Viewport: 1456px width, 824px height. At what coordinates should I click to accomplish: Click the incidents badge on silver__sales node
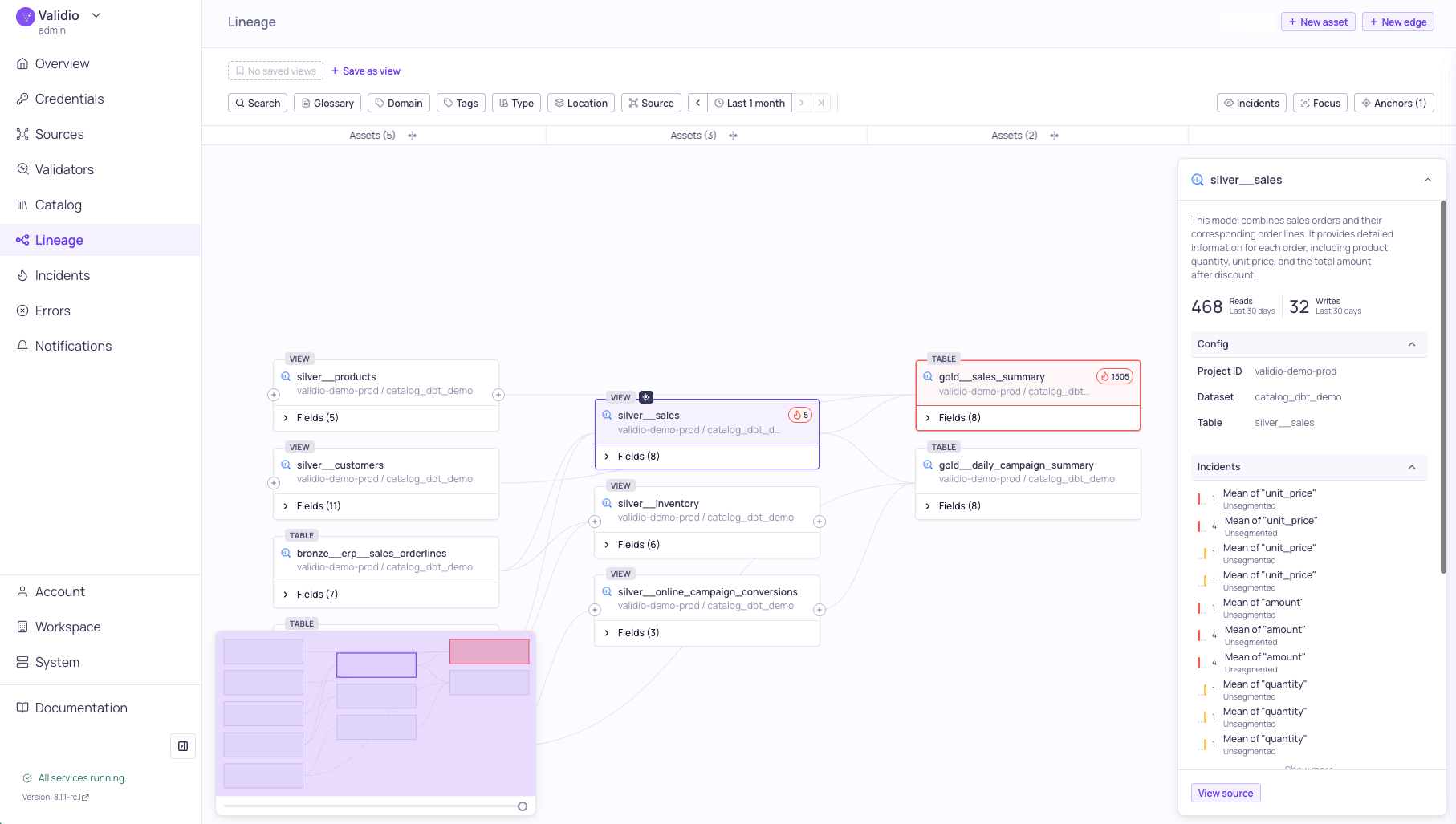pos(800,415)
